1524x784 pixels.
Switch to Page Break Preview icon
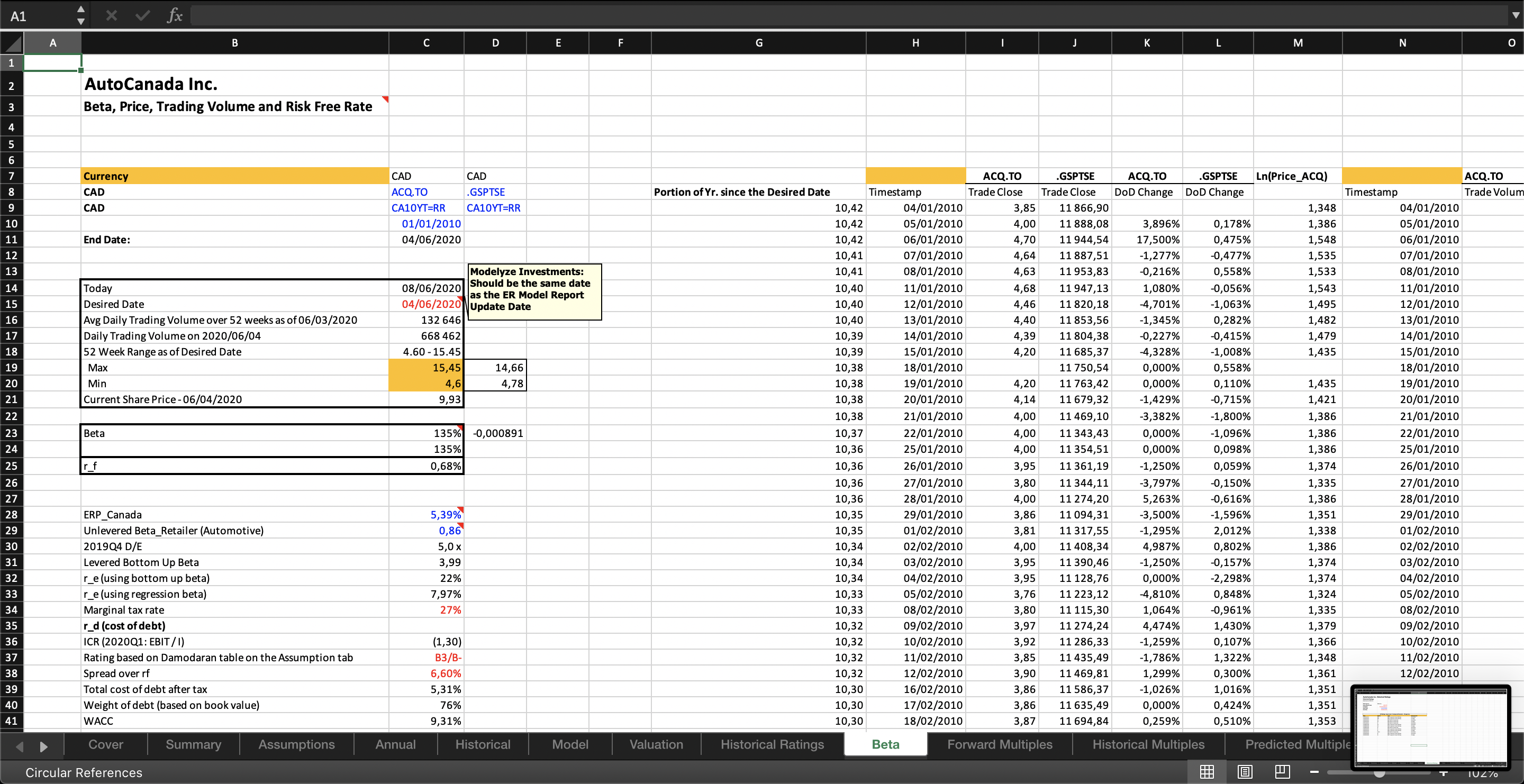(x=1283, y=771)
